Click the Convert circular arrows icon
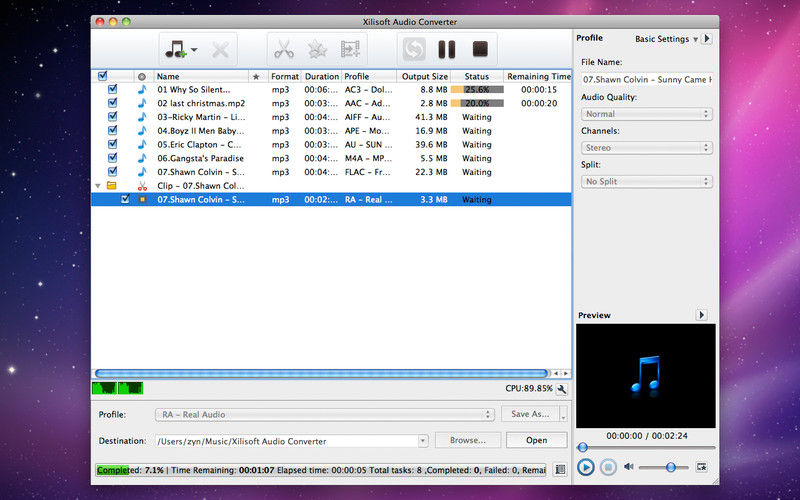This screenshot has width=800, height=500. point(414,49)
